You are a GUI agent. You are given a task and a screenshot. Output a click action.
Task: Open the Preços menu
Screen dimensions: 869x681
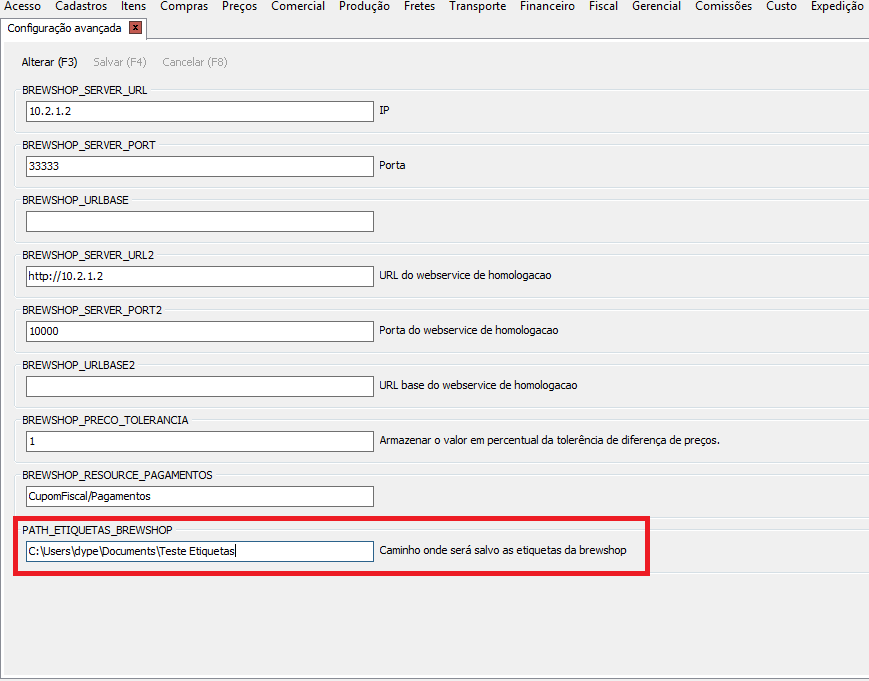239,6
